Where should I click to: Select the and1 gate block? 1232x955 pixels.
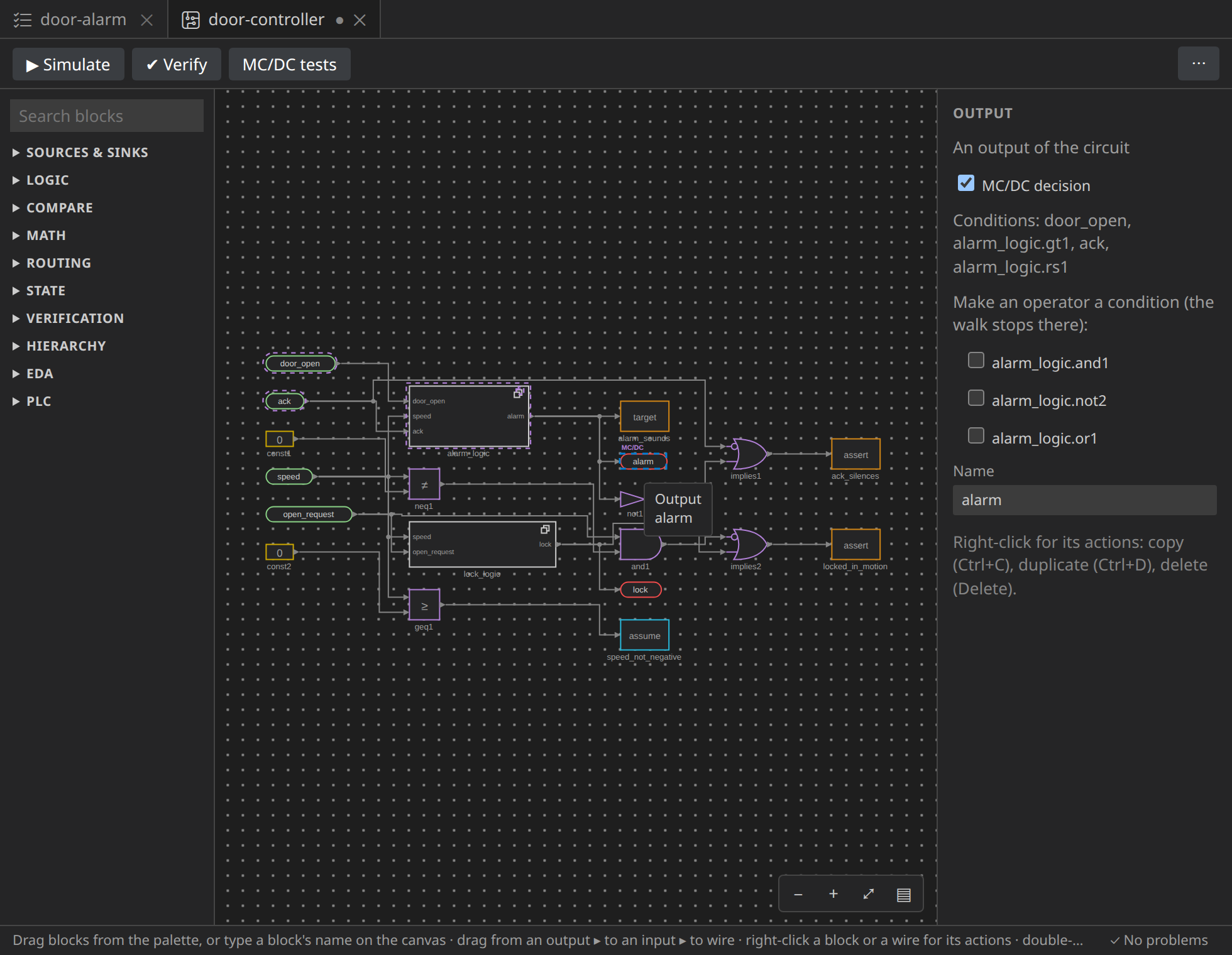point(641,544)
